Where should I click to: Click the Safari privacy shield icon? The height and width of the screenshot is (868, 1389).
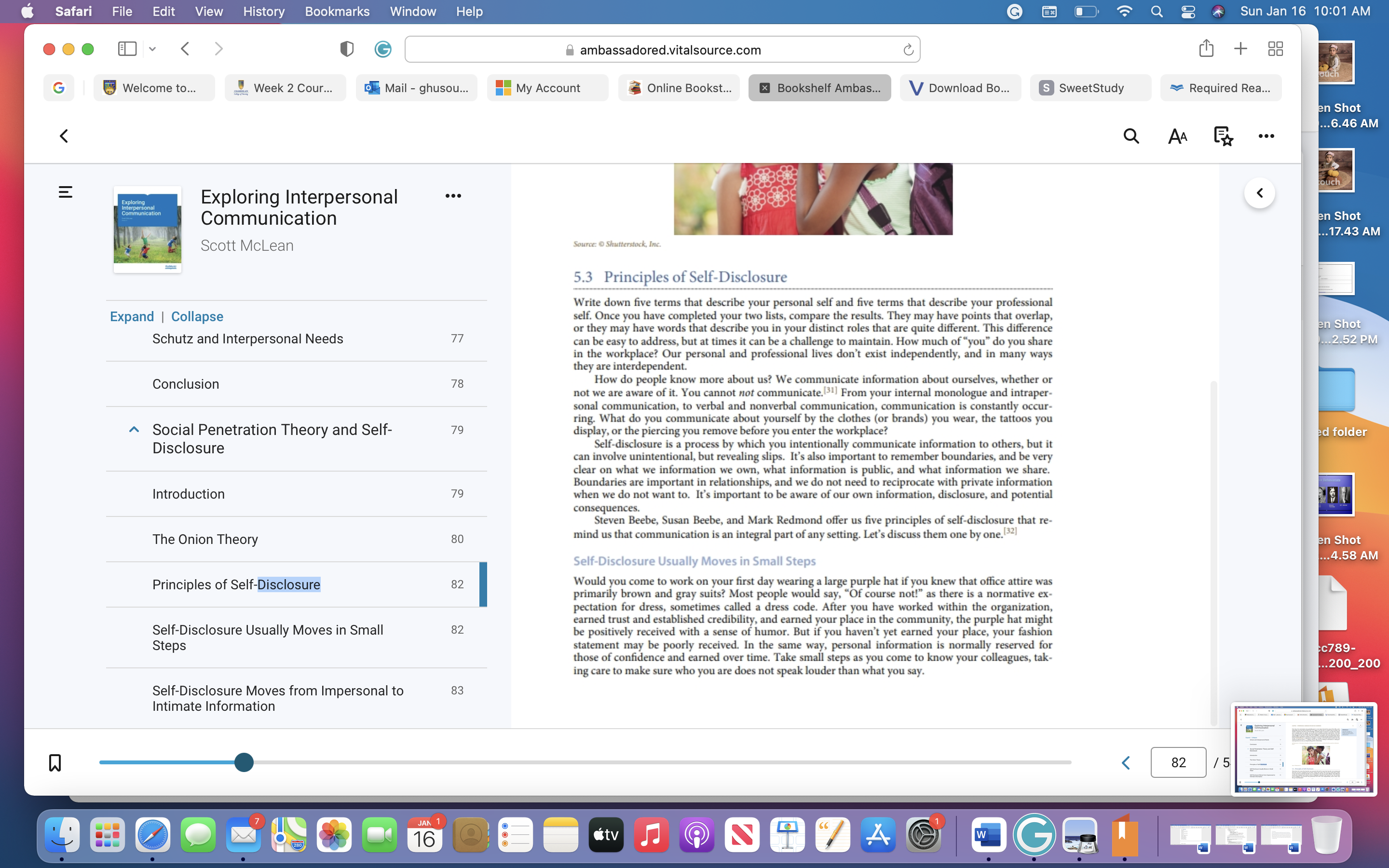point(347,49)
